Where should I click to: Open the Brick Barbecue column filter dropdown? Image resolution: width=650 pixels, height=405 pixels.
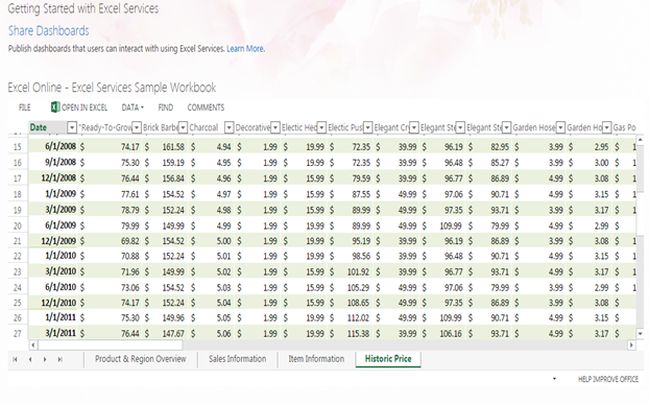click(182, 127)
